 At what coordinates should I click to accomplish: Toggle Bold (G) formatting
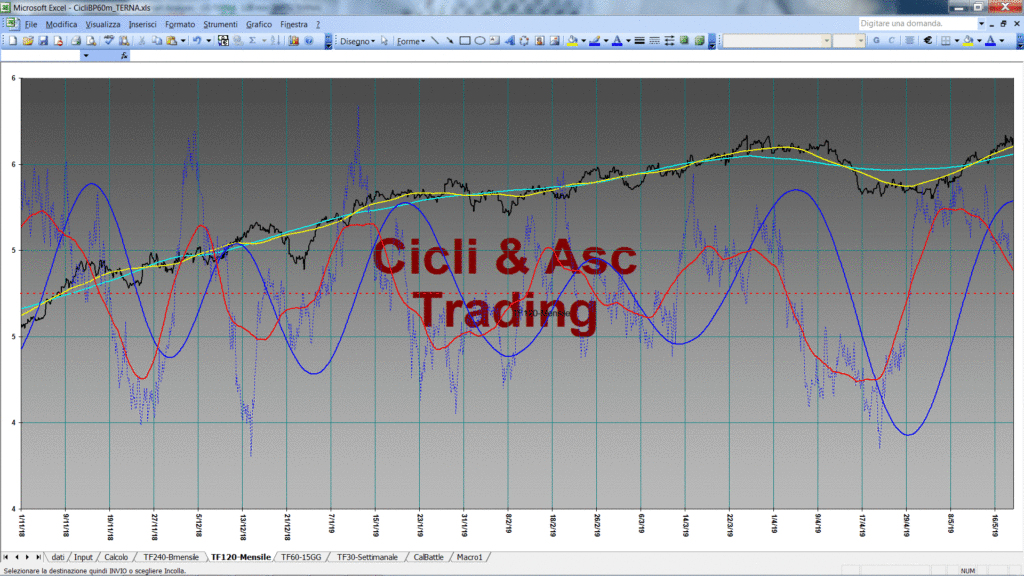(x=876, y=40)
